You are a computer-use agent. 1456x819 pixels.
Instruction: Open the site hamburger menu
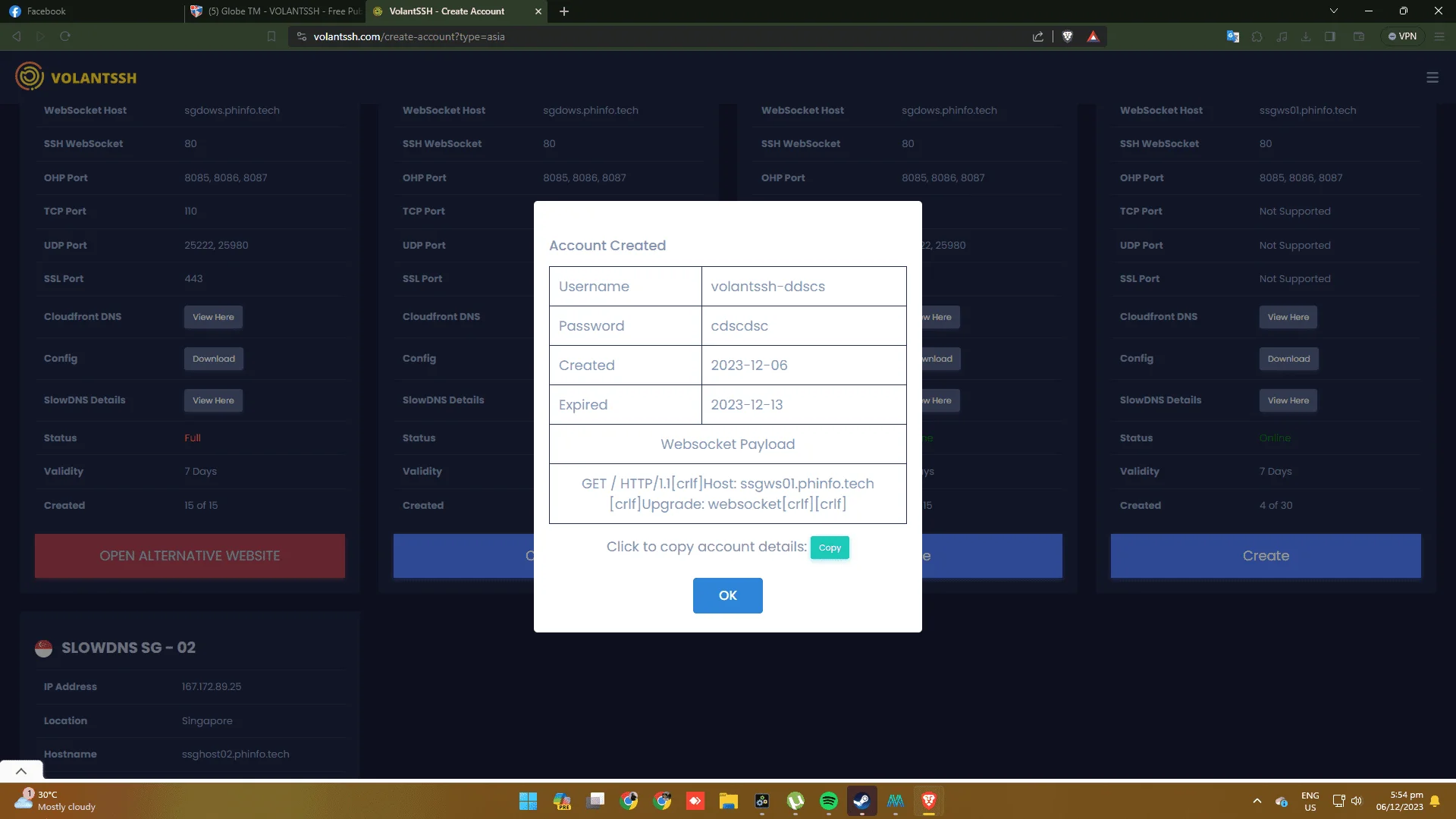tap(1432, 77)
